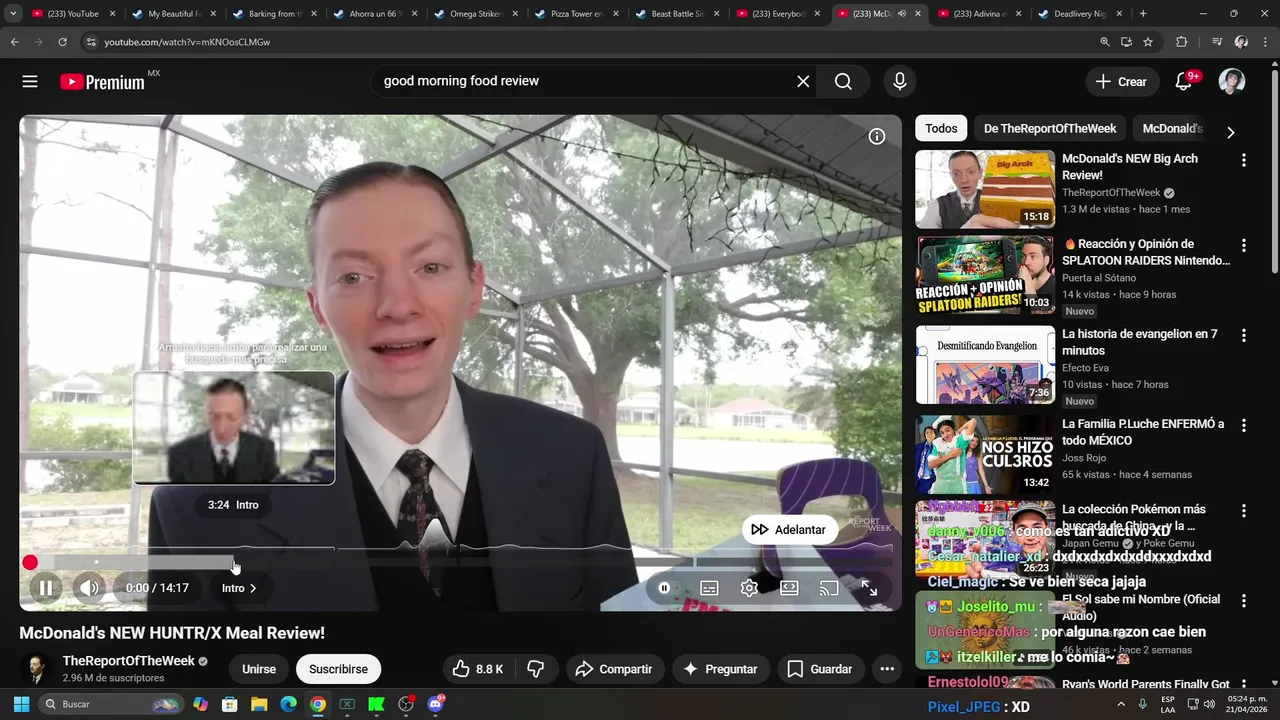The height and width of the screenshot is (720, 1280).
Task: Clear the search box text
Action: 803,82
